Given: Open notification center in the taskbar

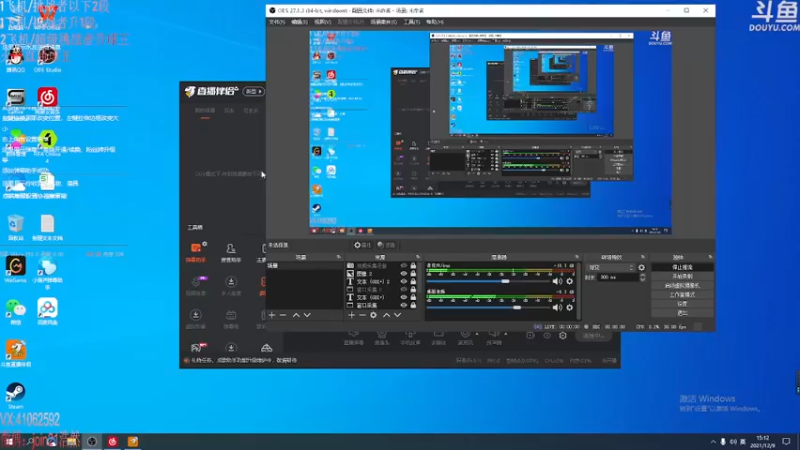Looking at the screenshot, I should click(x=786, y=441).
